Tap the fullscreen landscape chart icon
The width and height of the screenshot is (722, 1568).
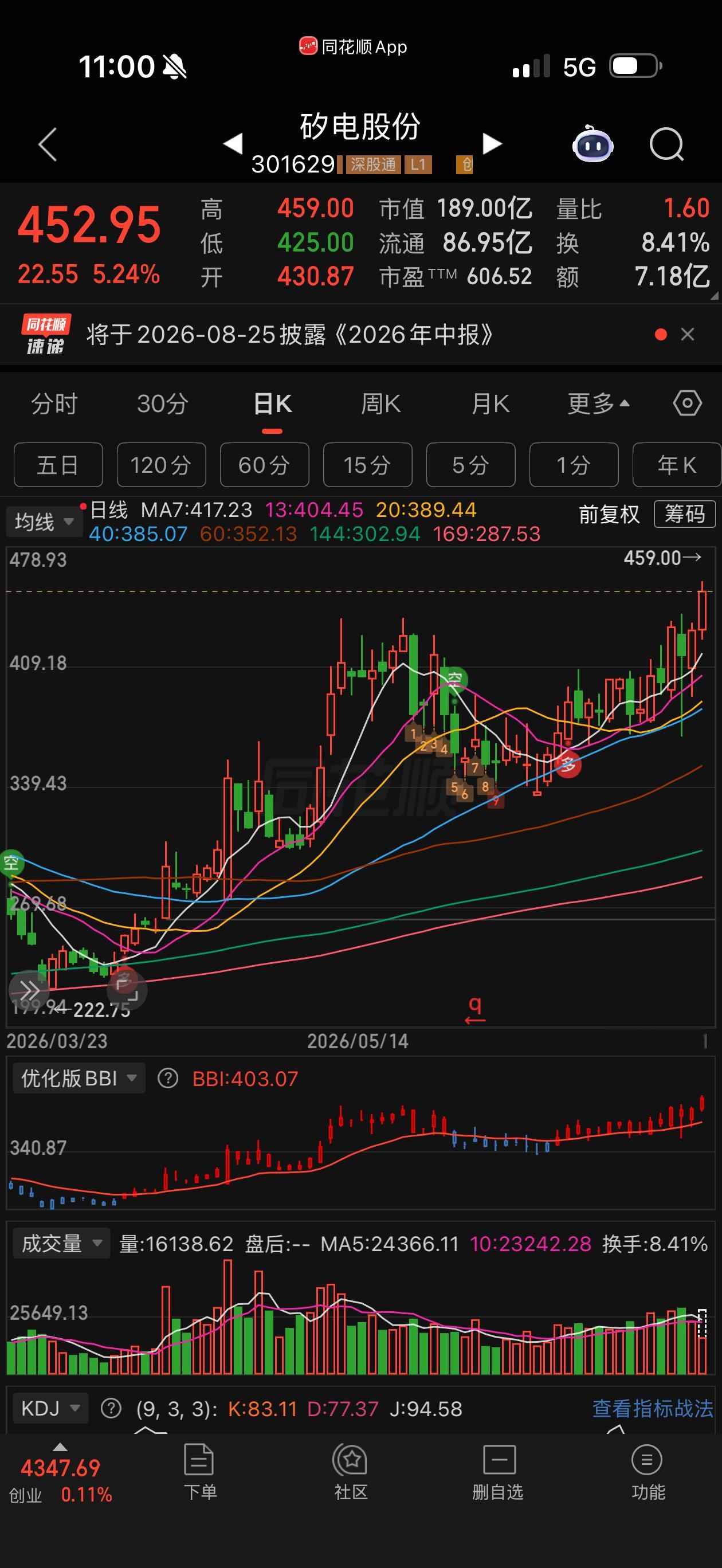[x=127, y=990]
